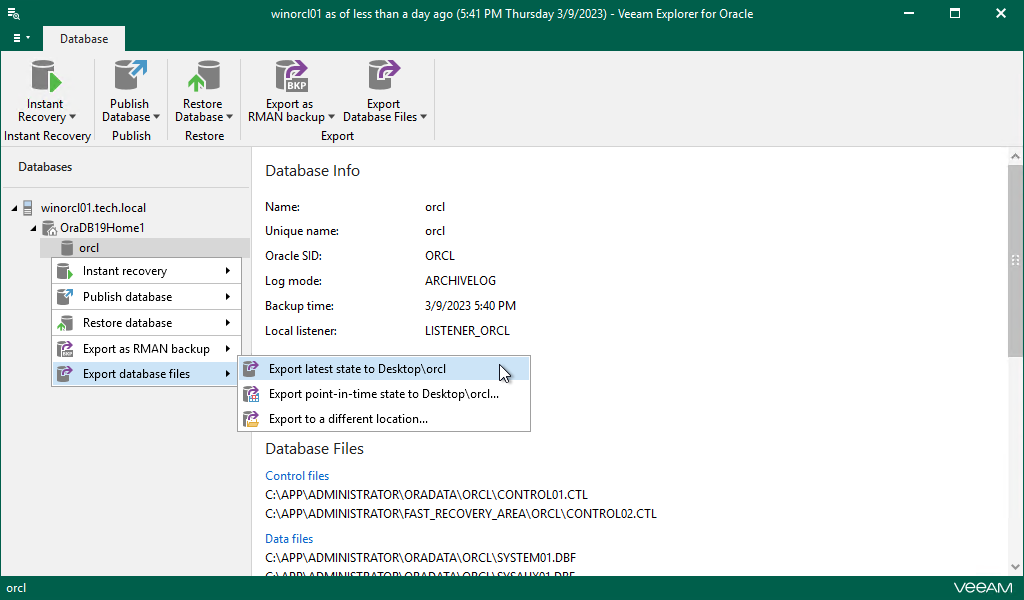1024x600 pixels.
Task: Open the main application menu dropdown
Action: point(19,38)
